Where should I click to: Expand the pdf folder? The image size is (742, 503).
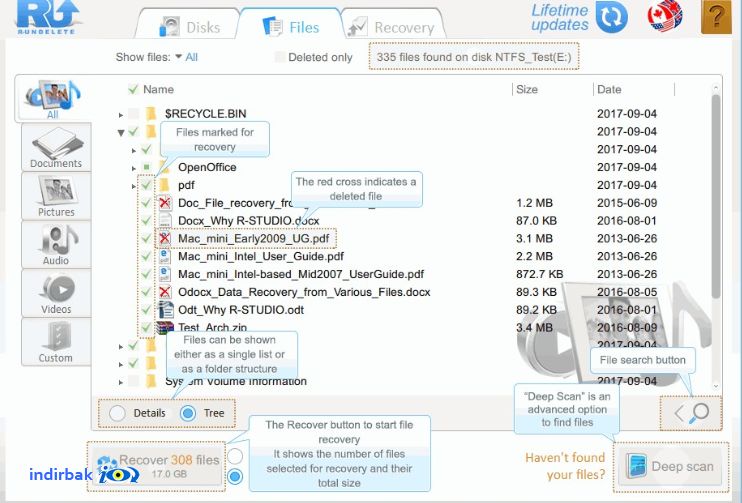[134, 186]
